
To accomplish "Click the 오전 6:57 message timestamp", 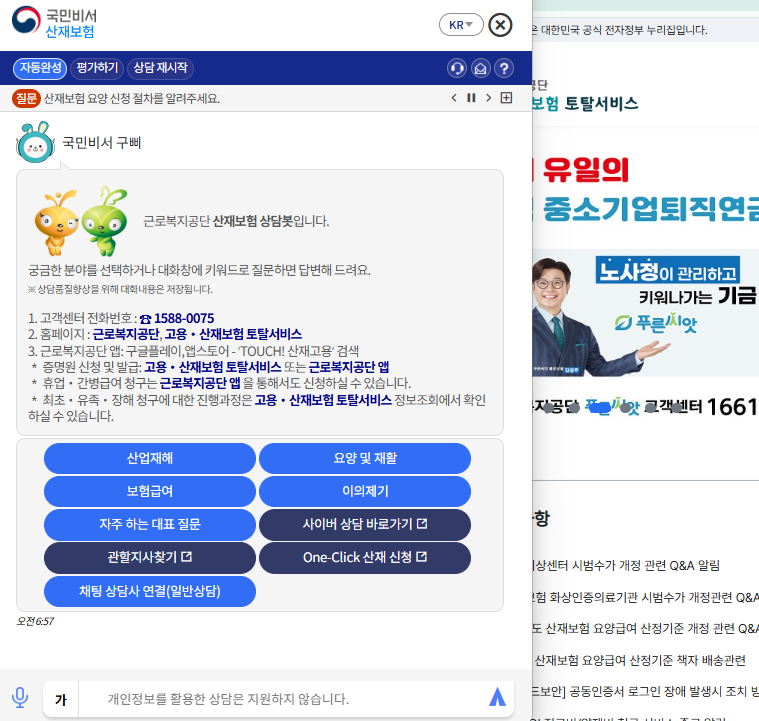I will coord(35,621).
